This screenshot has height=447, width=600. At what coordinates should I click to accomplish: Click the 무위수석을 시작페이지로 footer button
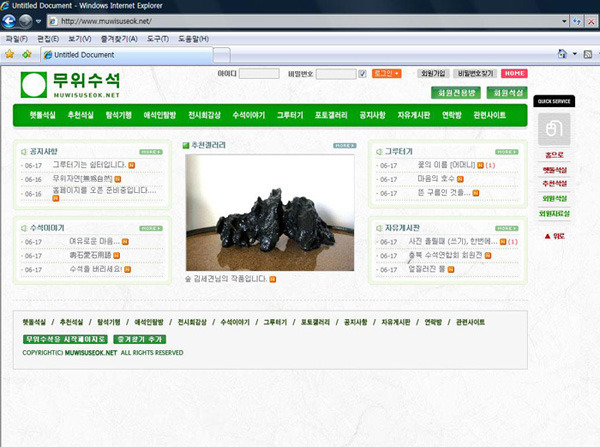point(65,339)
